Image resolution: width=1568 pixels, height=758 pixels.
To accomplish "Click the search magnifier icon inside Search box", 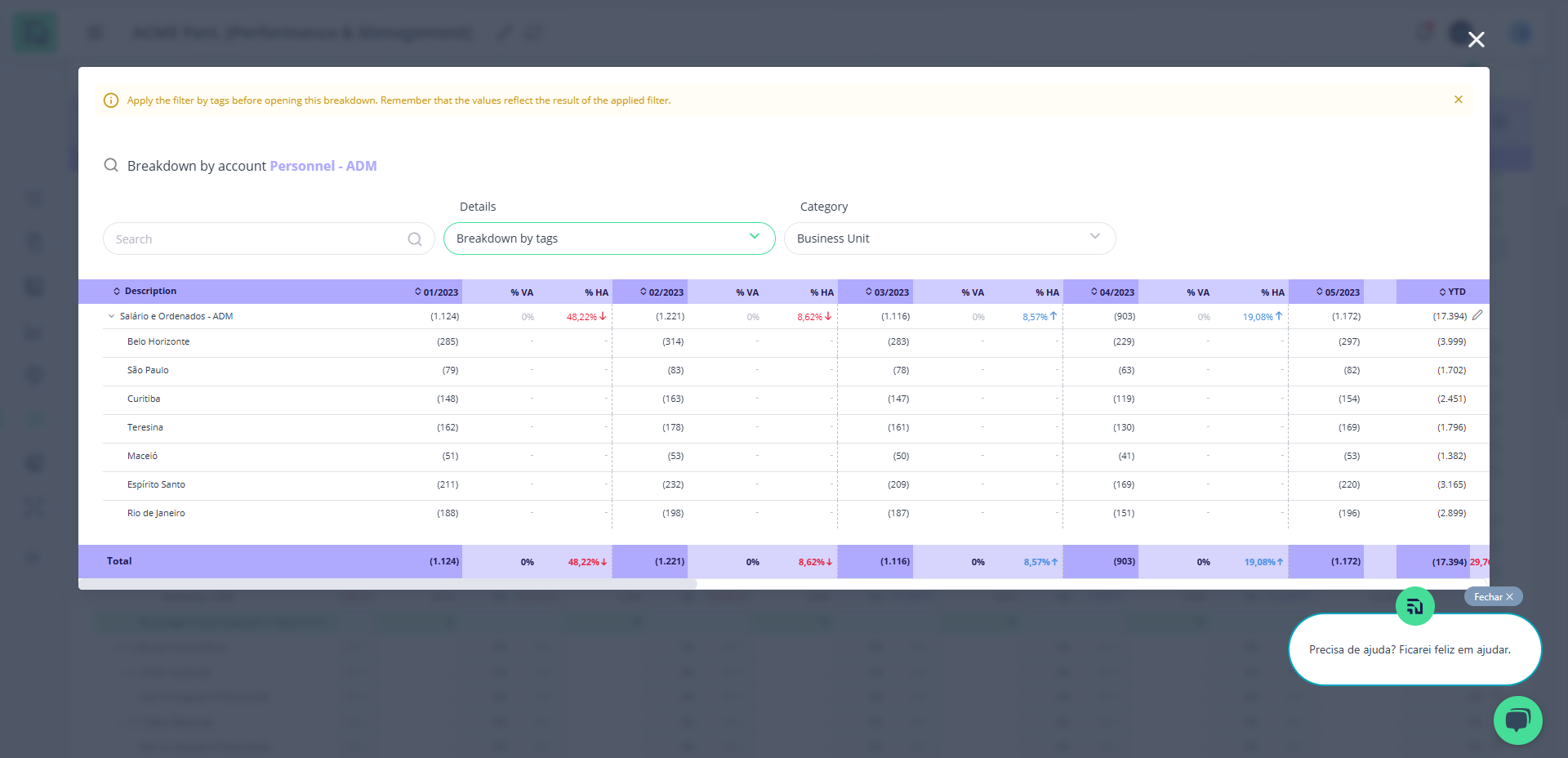I will click(415, 239).
